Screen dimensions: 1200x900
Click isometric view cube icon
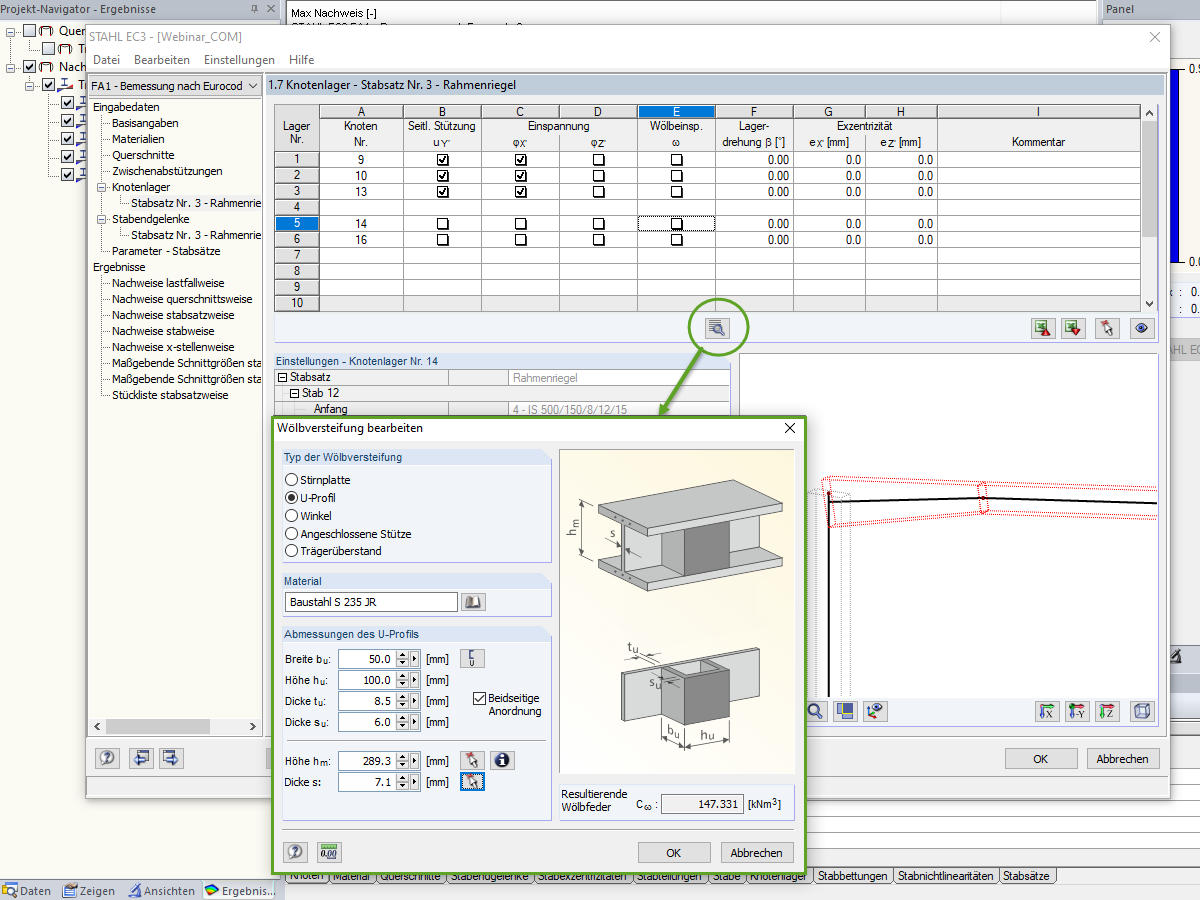pyautogui.click(x=1142, y=711)
